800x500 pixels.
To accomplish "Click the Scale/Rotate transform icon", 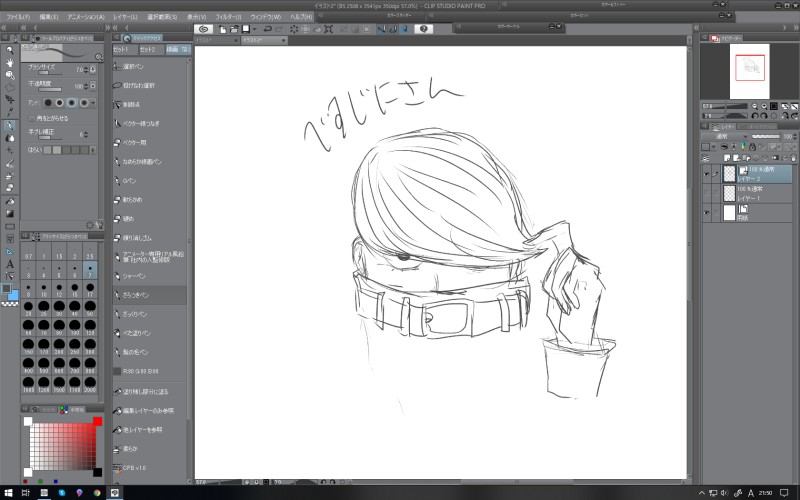I will tap(329, 29).
